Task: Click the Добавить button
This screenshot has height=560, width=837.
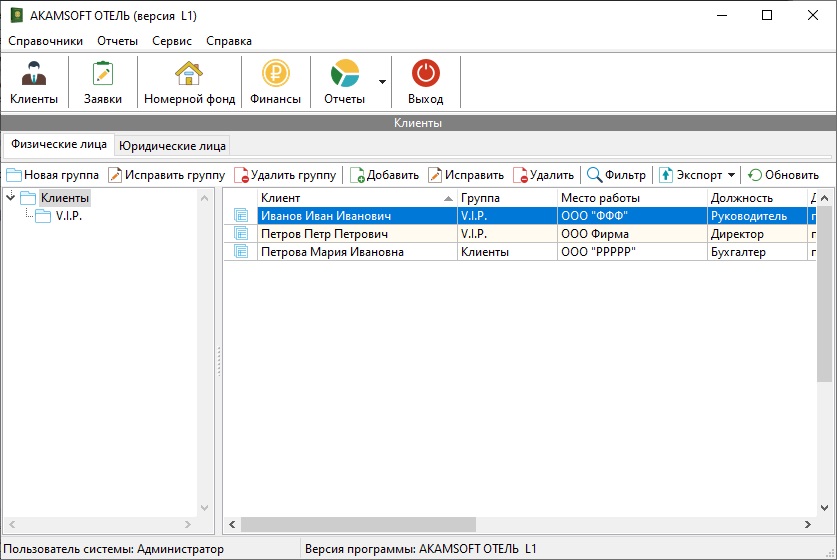Action: pyautogui.click(x=384, y=175)
